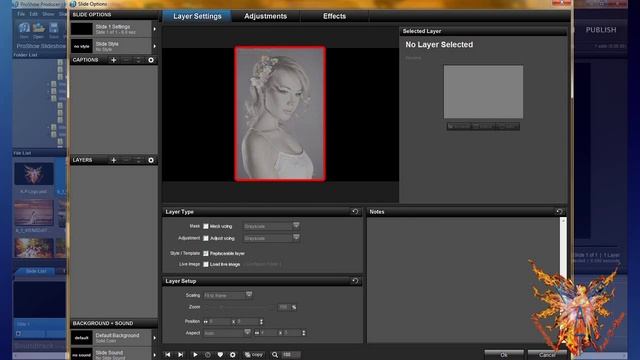
Task: Open the Adjust using Grayscale dropdown
Action: [271, 238]
